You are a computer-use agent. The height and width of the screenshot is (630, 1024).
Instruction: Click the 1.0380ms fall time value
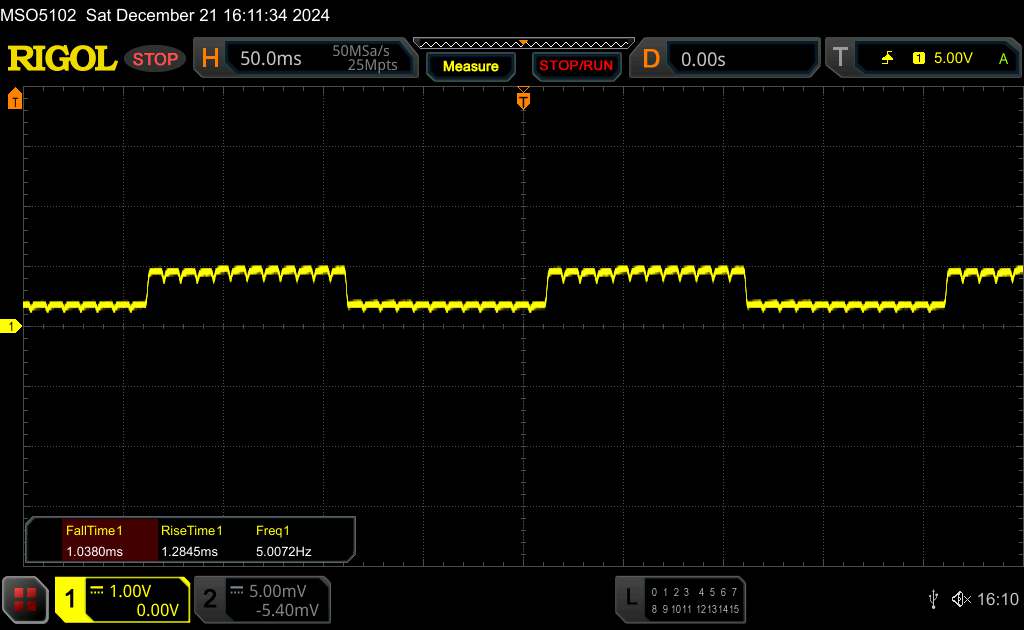94,552
